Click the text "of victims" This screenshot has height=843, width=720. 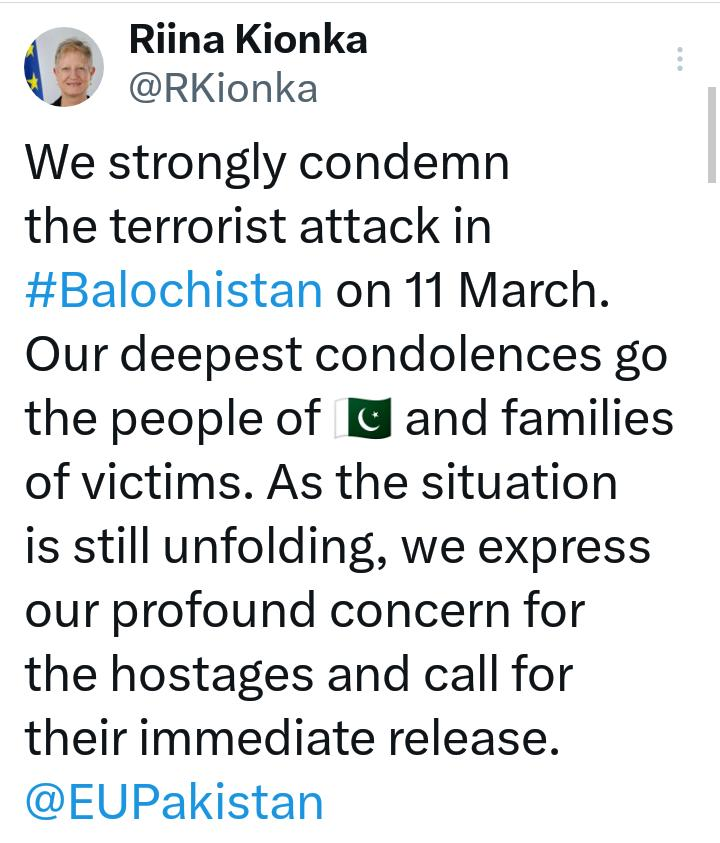[124, 484]
